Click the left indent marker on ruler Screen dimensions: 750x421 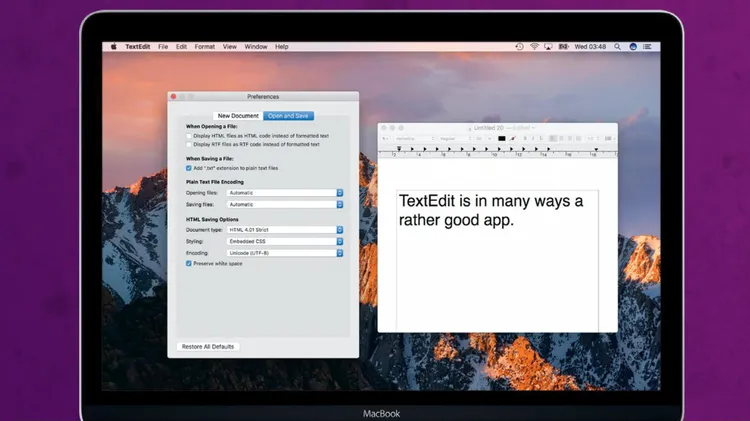click(x=399, y=150)
